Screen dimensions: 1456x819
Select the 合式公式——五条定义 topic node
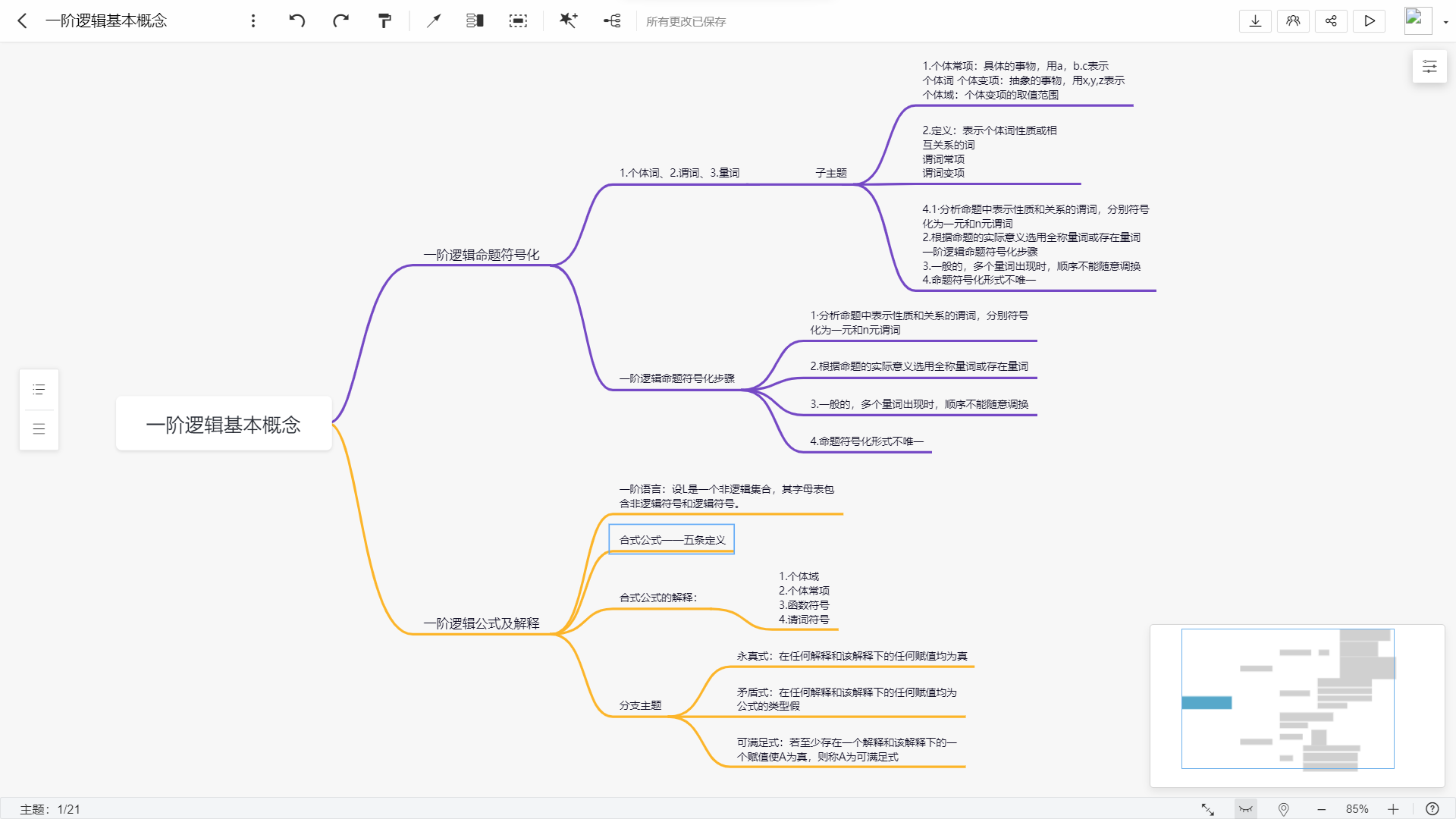click(672, 540)
